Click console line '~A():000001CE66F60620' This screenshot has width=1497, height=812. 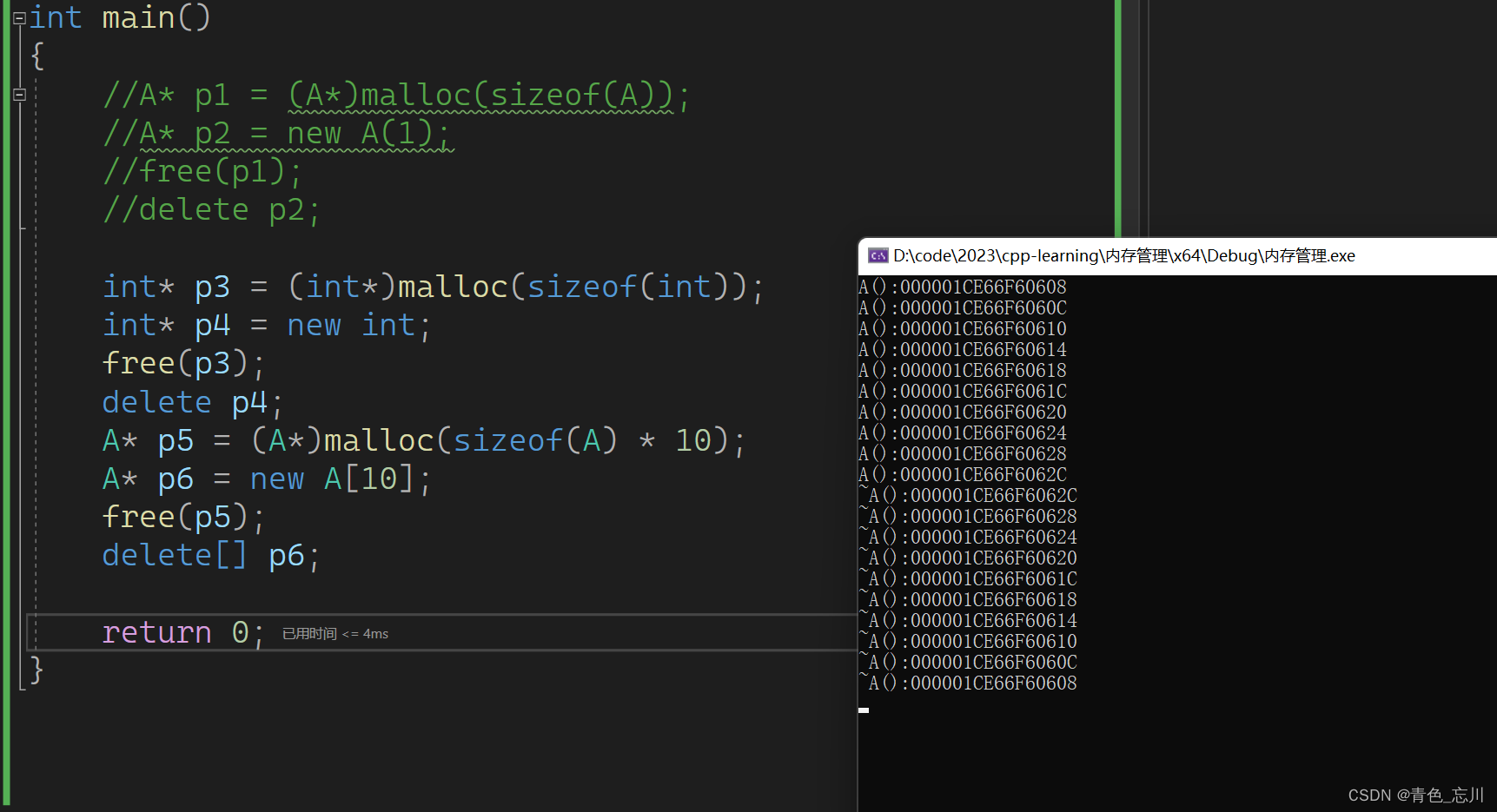pos(968,558)
